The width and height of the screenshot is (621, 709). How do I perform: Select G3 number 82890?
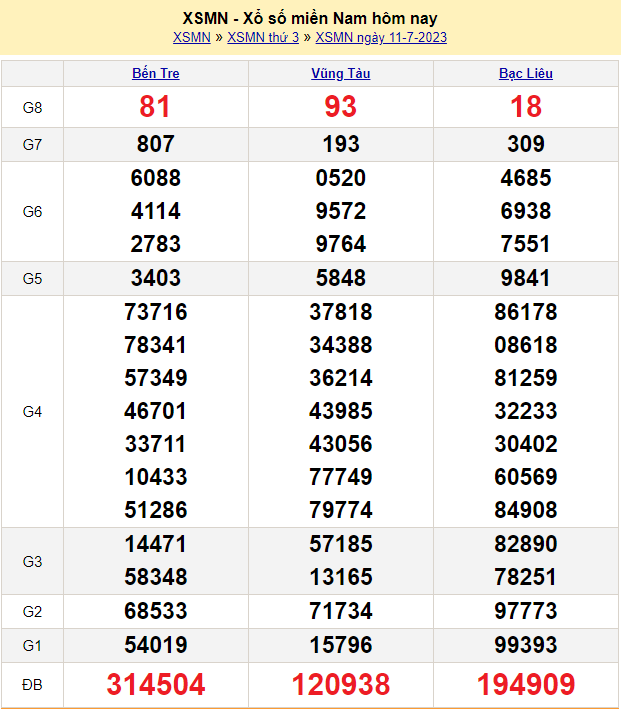(526, 544)
